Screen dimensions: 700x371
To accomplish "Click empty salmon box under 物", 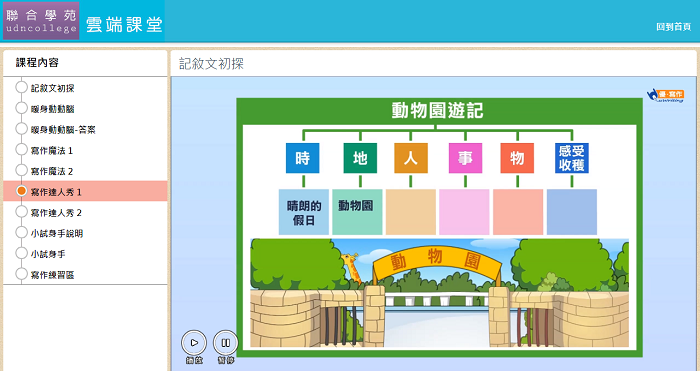I will point(518,212).
